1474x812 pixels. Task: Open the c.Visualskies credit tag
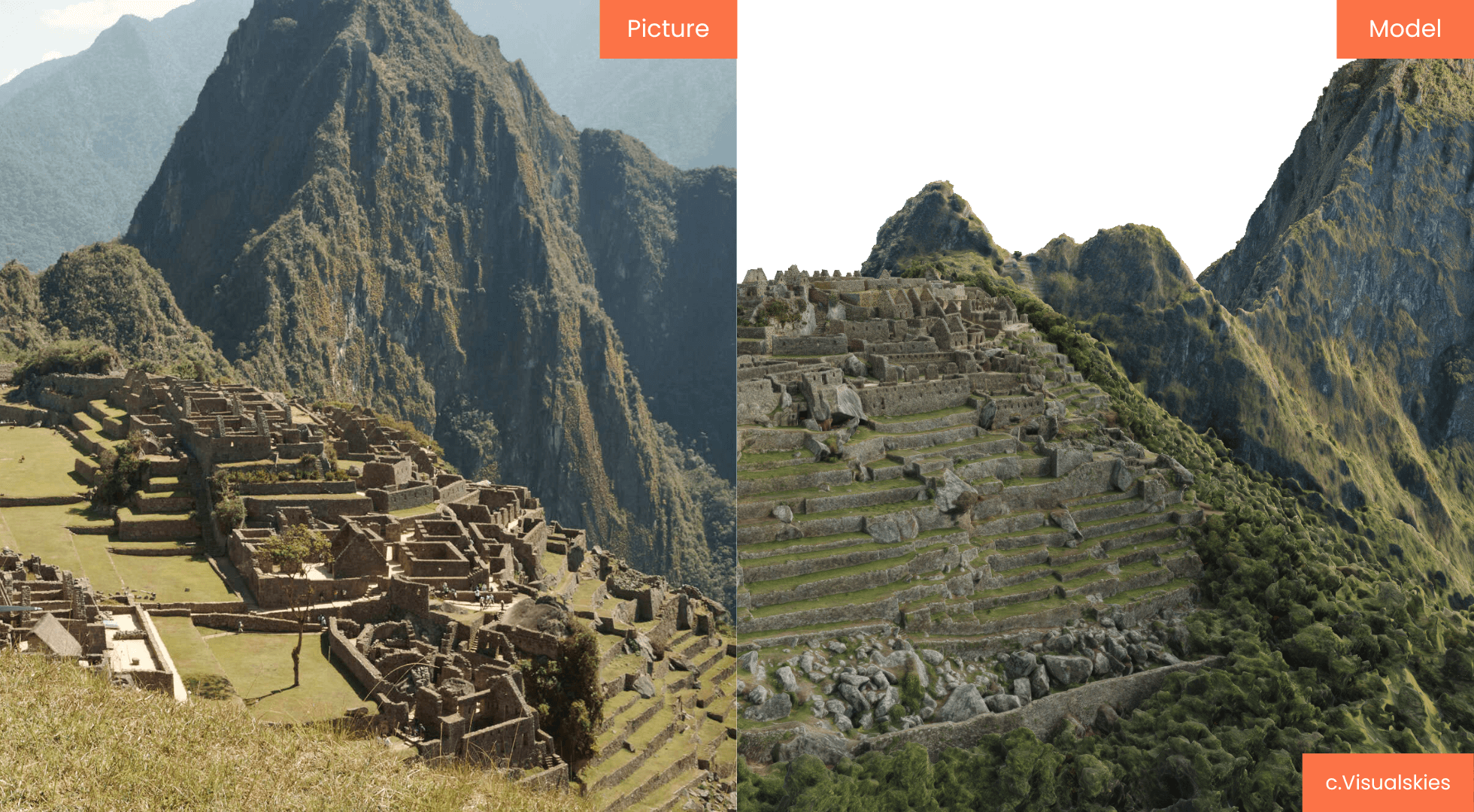pos(1388,782)
